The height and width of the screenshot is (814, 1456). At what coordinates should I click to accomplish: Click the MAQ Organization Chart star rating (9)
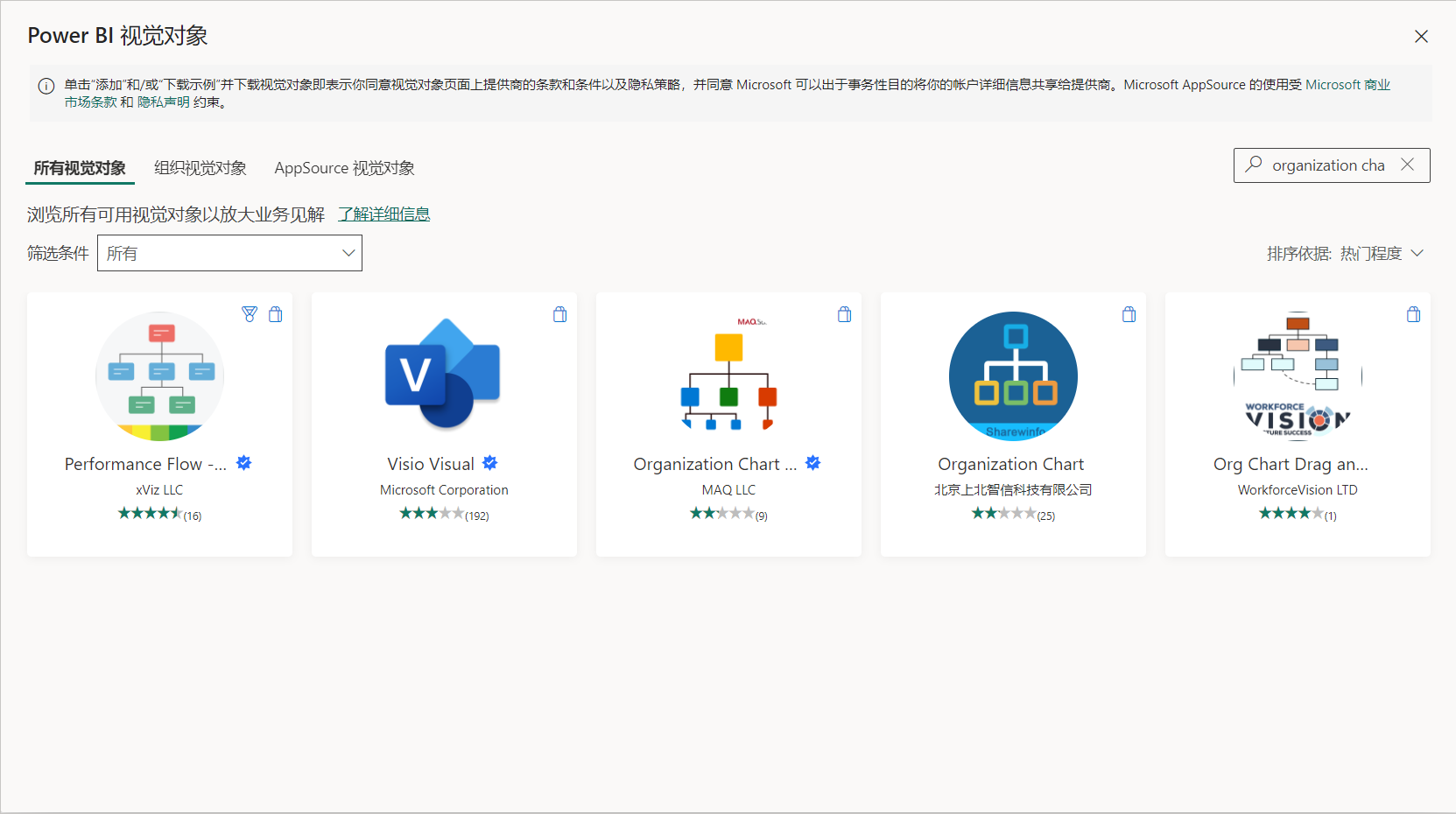coord(728,514)
